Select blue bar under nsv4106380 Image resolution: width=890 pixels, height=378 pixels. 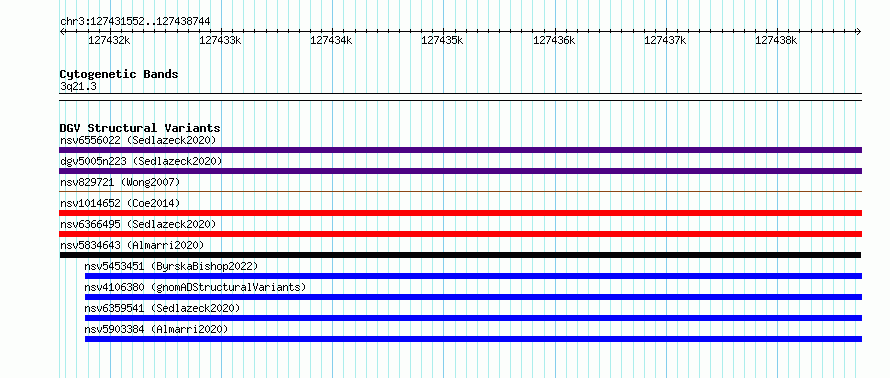pos(473,297)
